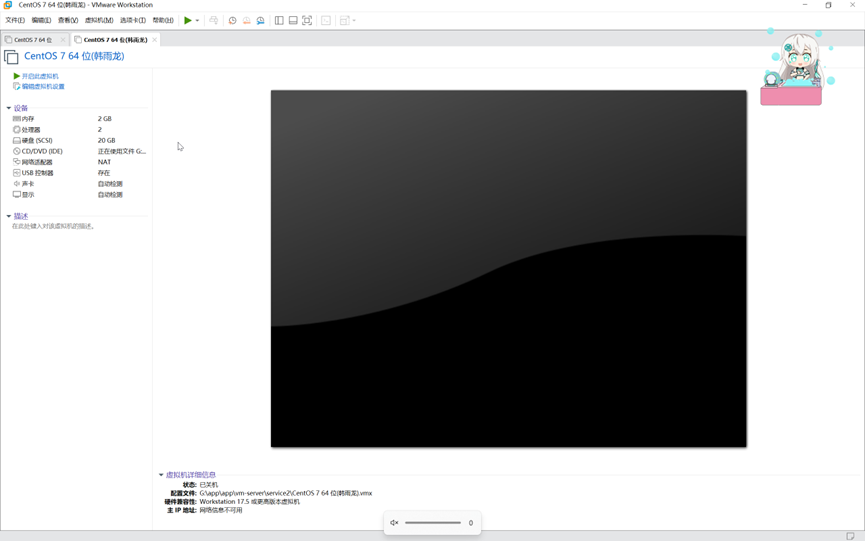This screenshot has width=865, height=541.
Task: Click the hard disk icon
Action: tap(17, 141)
